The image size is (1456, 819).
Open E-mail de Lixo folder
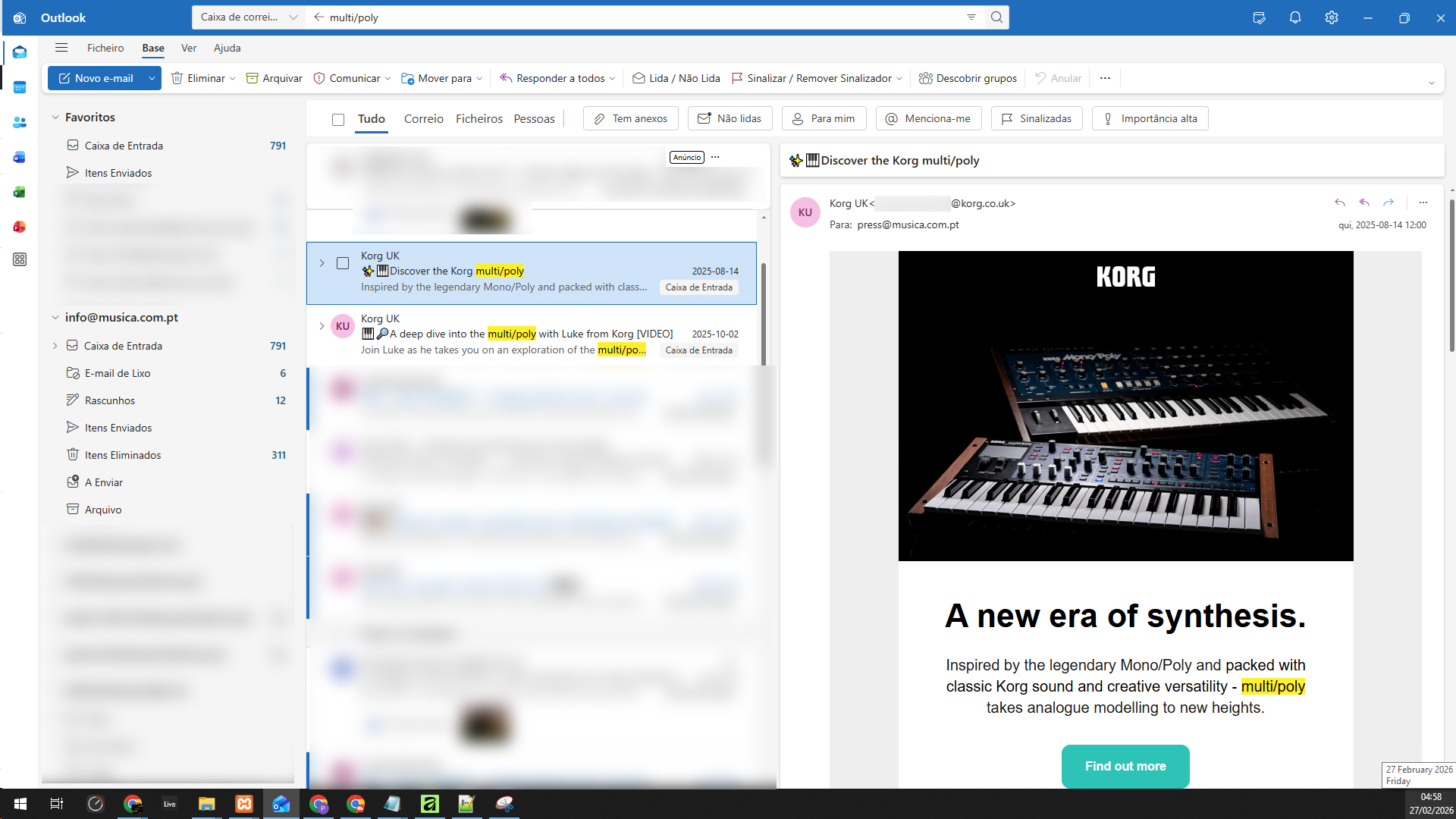(x=118, y=373)
